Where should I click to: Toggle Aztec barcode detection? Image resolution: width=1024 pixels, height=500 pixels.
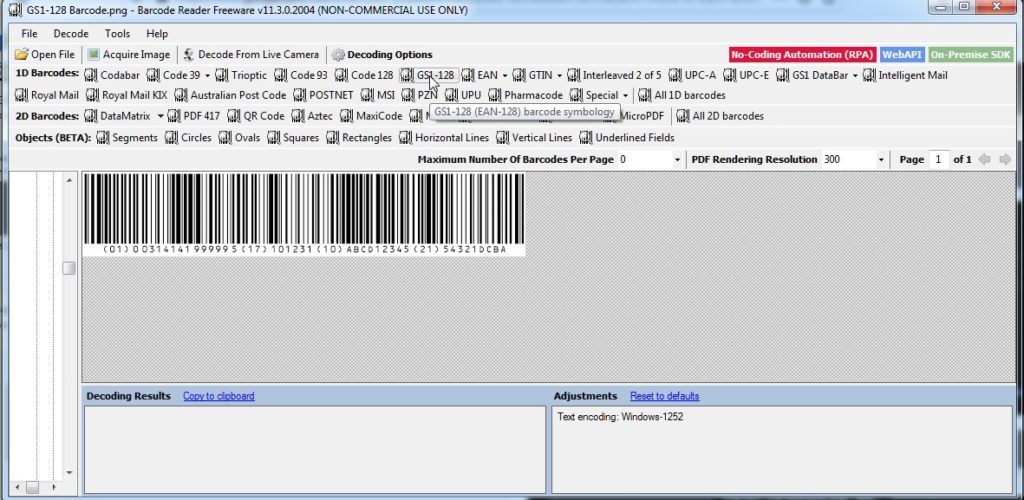312,116
